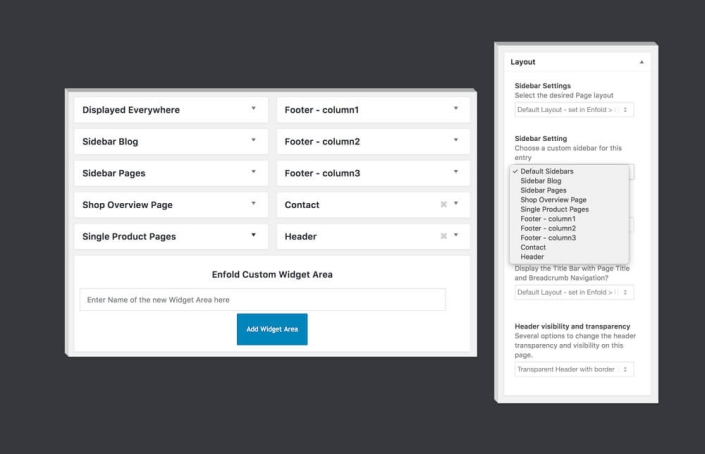The image size is (705, 454).
Task: Delete the Contact widget area via X icon
Action: click(443, 205)
